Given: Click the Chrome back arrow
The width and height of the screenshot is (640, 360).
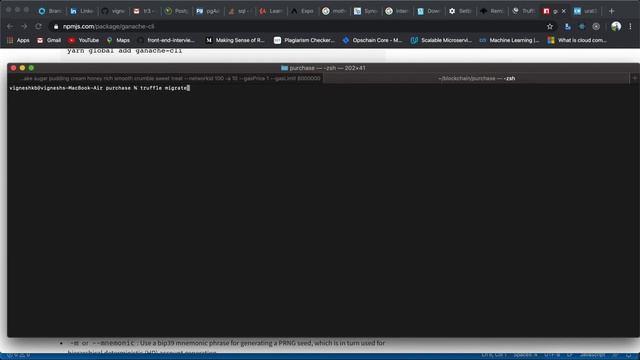Looking at the screenshot, I should 10,27.
